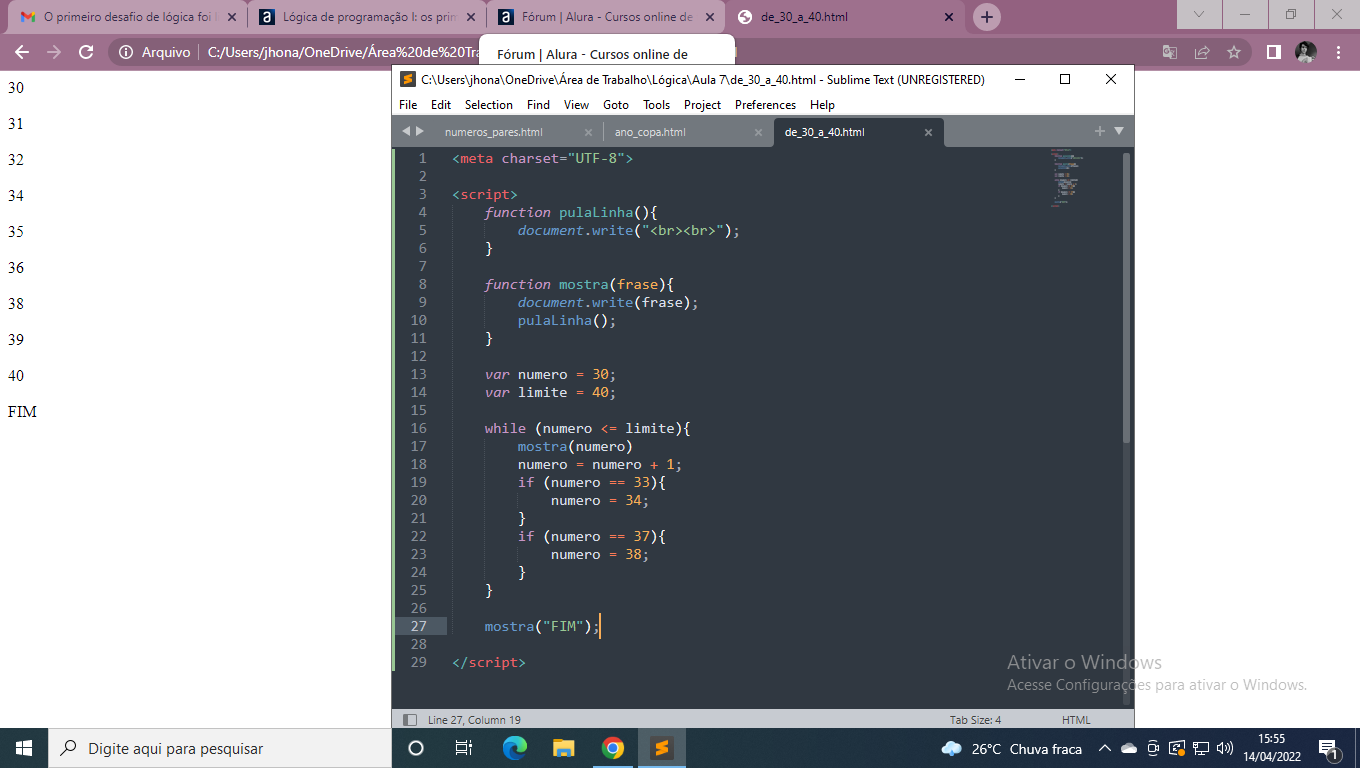Show hidden system tray icons
The width and height of the screenshot is (1360, 768).
pyautogui.click(x=1104, y=748)
